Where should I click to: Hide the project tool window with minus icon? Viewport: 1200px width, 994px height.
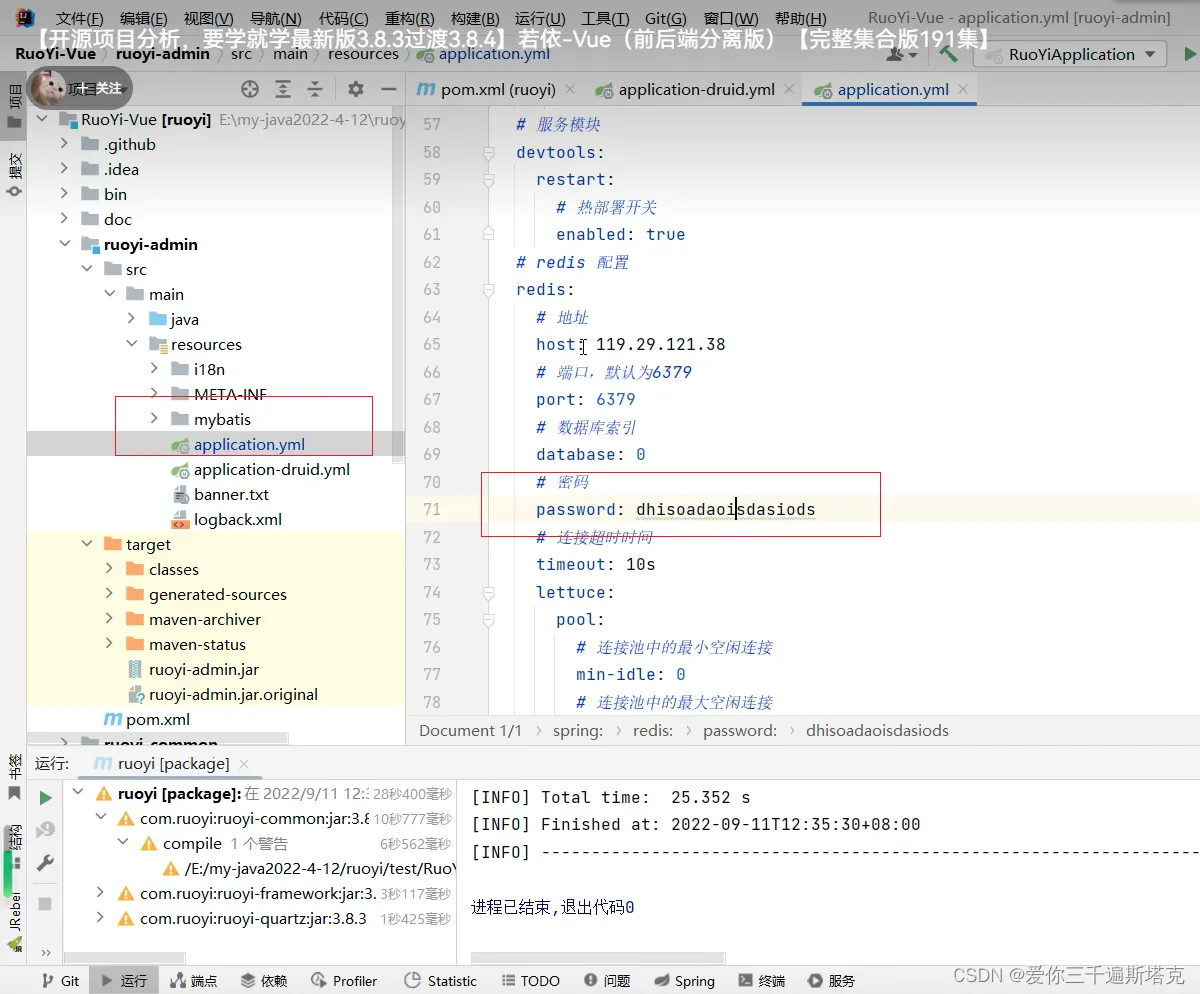389,90
